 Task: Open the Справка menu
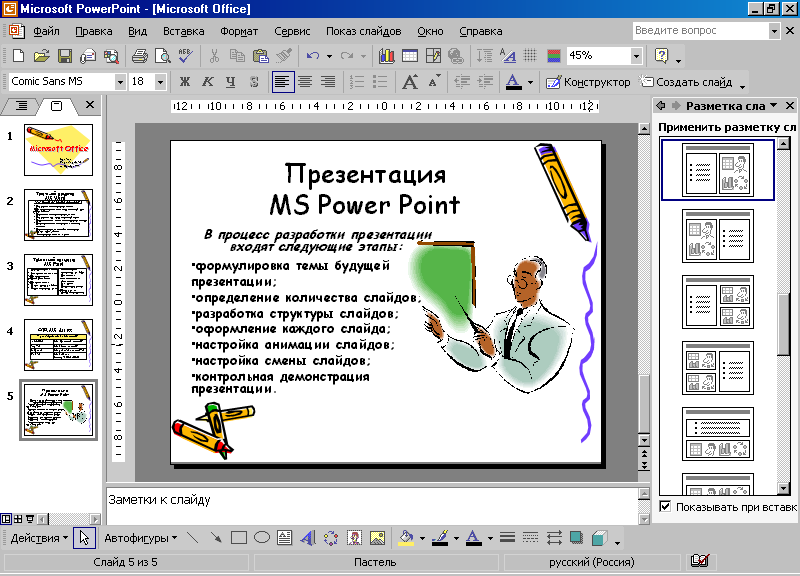(481, 31)
